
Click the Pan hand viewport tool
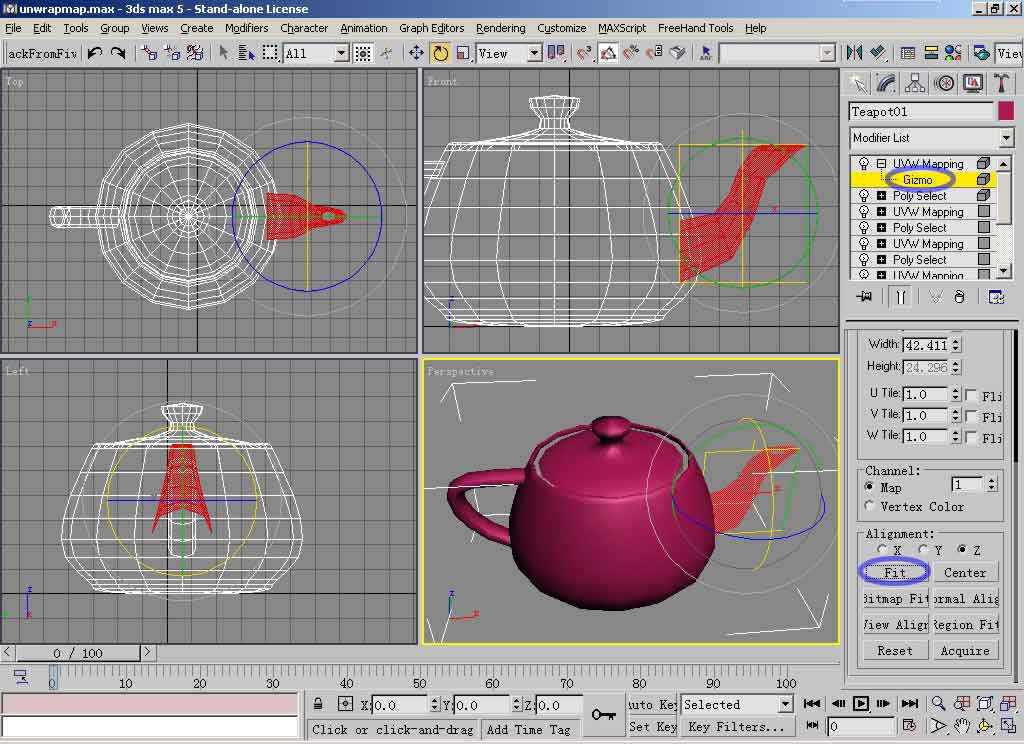pyautogui.click(x=961, y=725)
